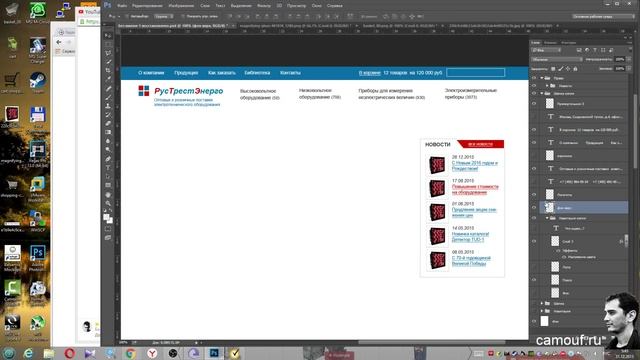Select the Move tool
The image size is (640, 360).
tap(108, 36)
